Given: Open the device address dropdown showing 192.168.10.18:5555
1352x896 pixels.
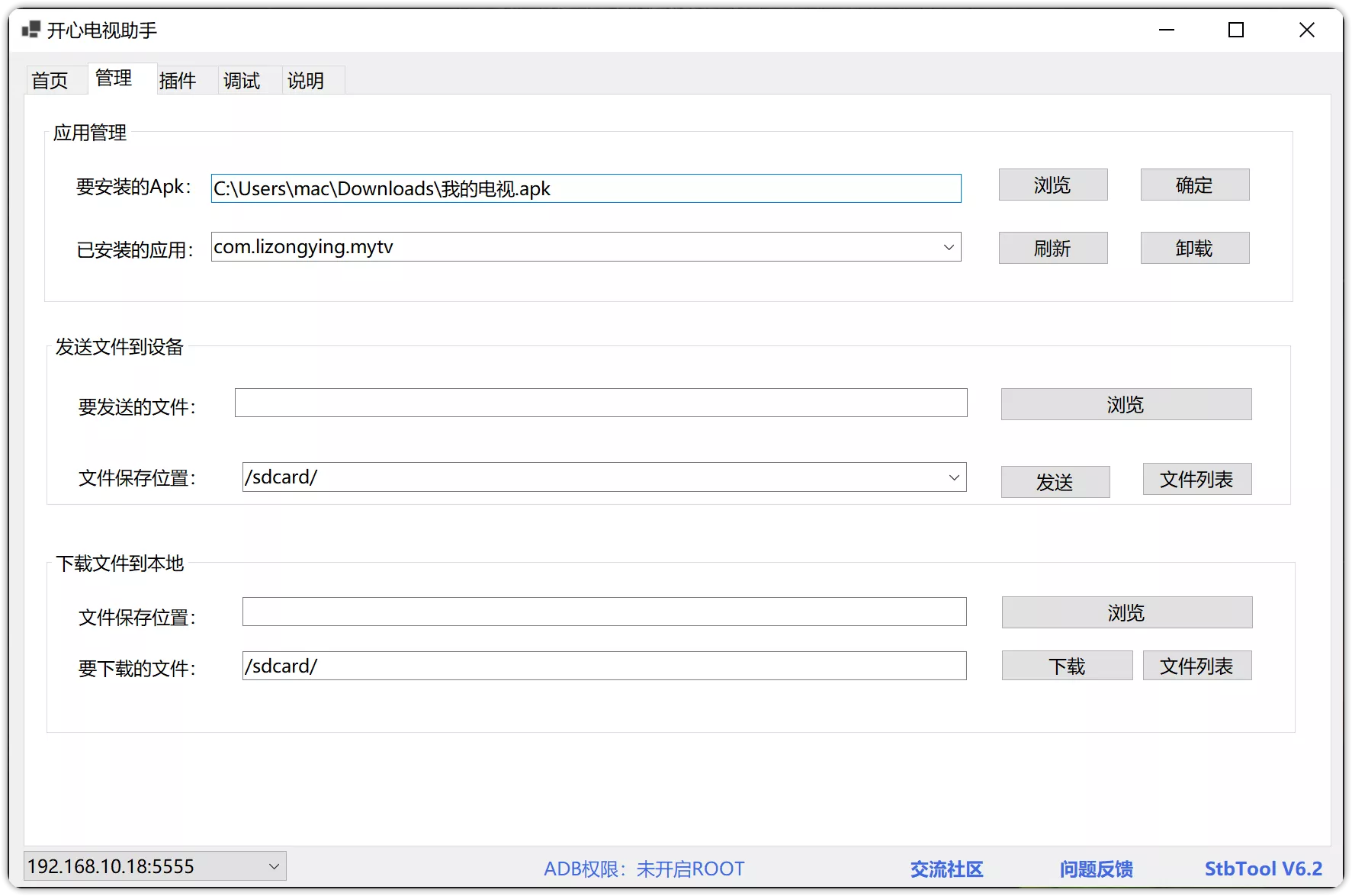Looking at the screenshot, I should click(x=275, y=865).
